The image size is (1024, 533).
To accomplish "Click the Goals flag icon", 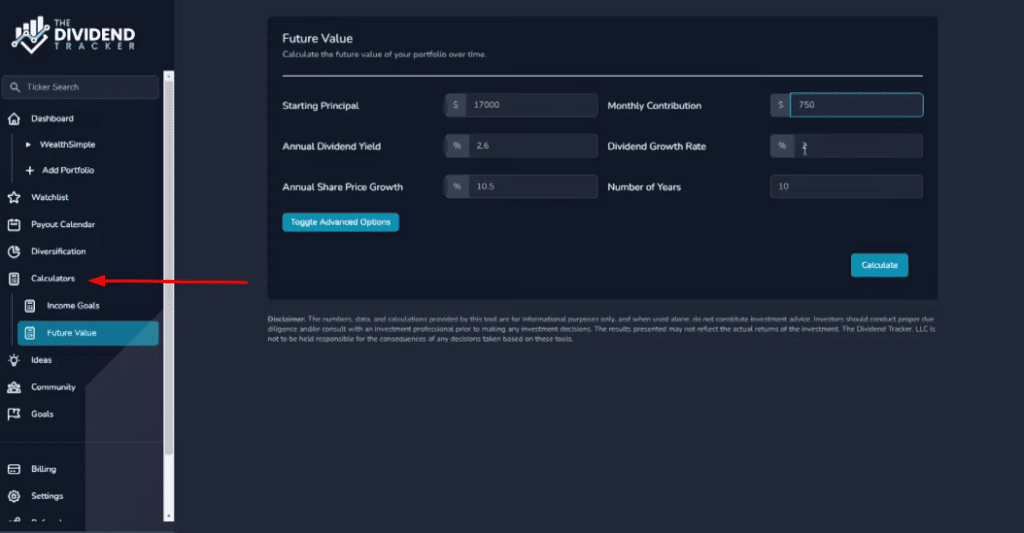I will (x=14, y=414).
